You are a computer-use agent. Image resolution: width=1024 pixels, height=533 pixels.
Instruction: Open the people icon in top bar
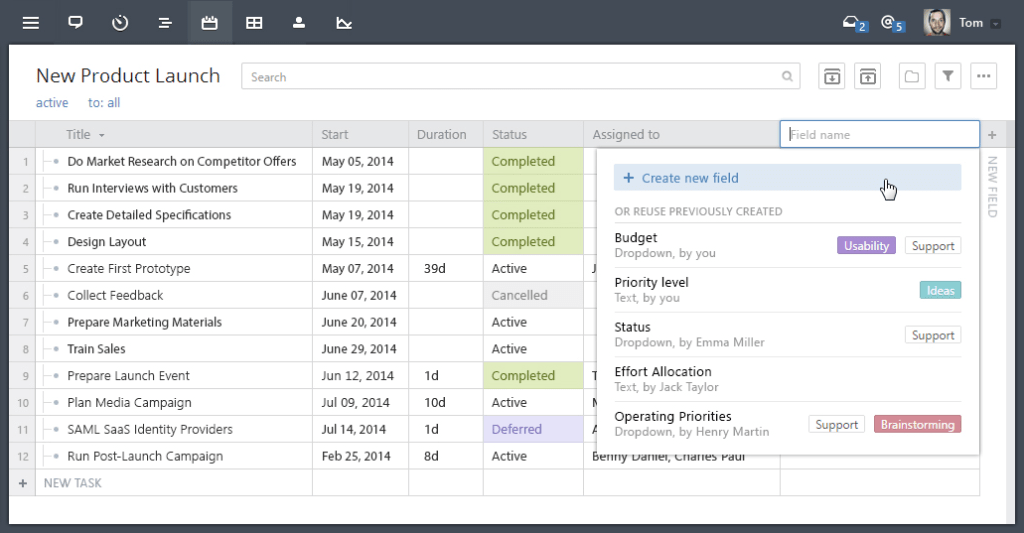click(x=298, y=22)
